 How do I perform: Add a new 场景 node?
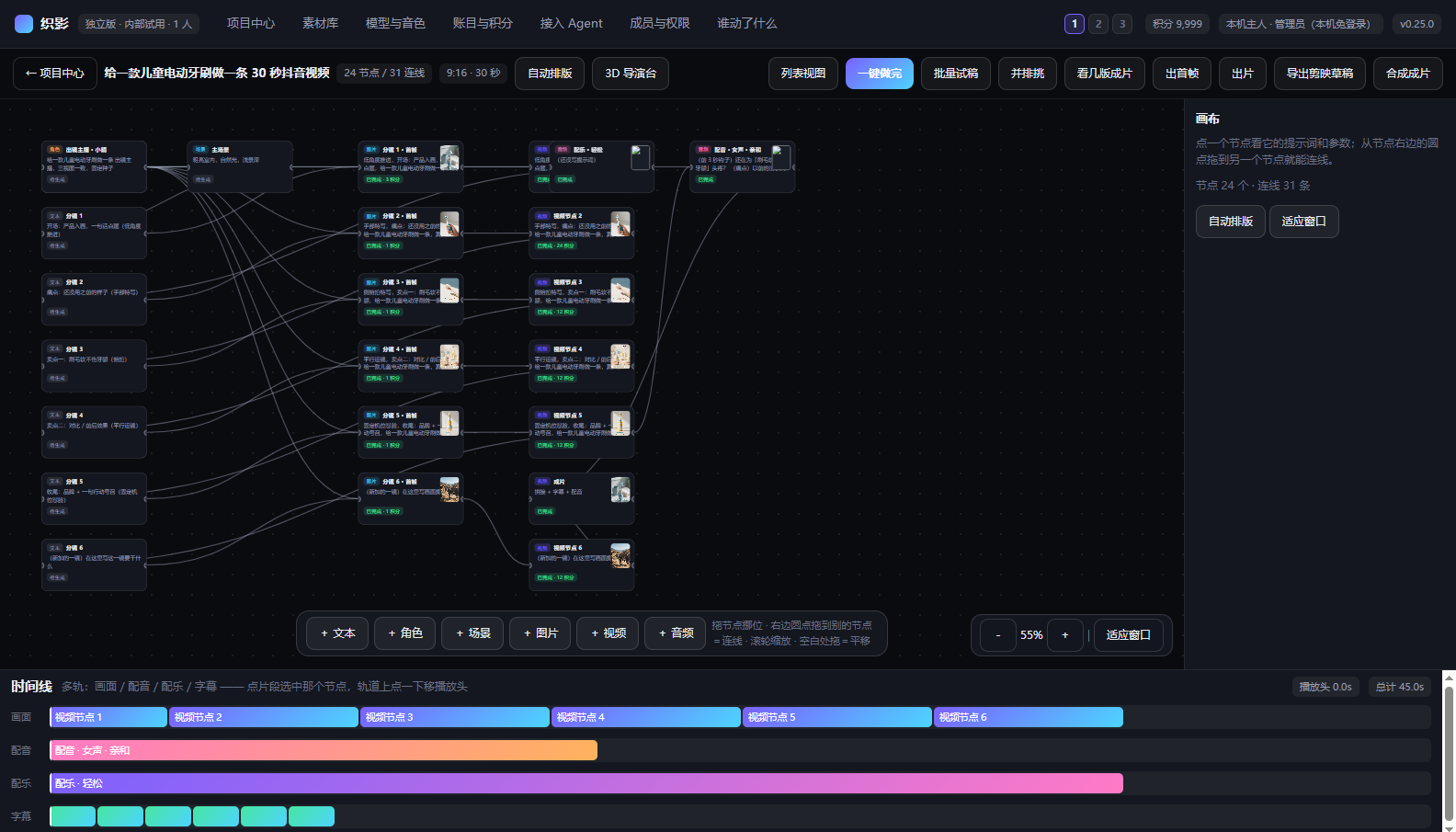click(472, 633)
